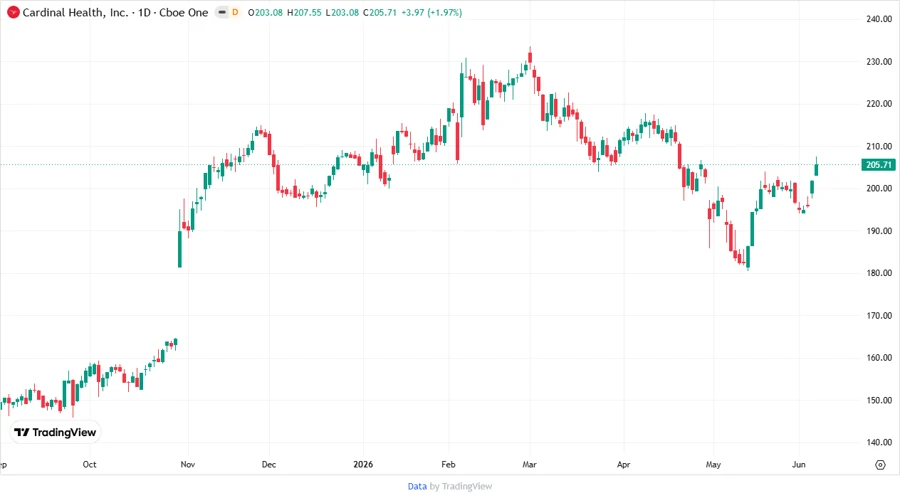Screen dimensions: 900x498
Task: Click the Mar label on time axis
Action: click(x=529, y=465)
